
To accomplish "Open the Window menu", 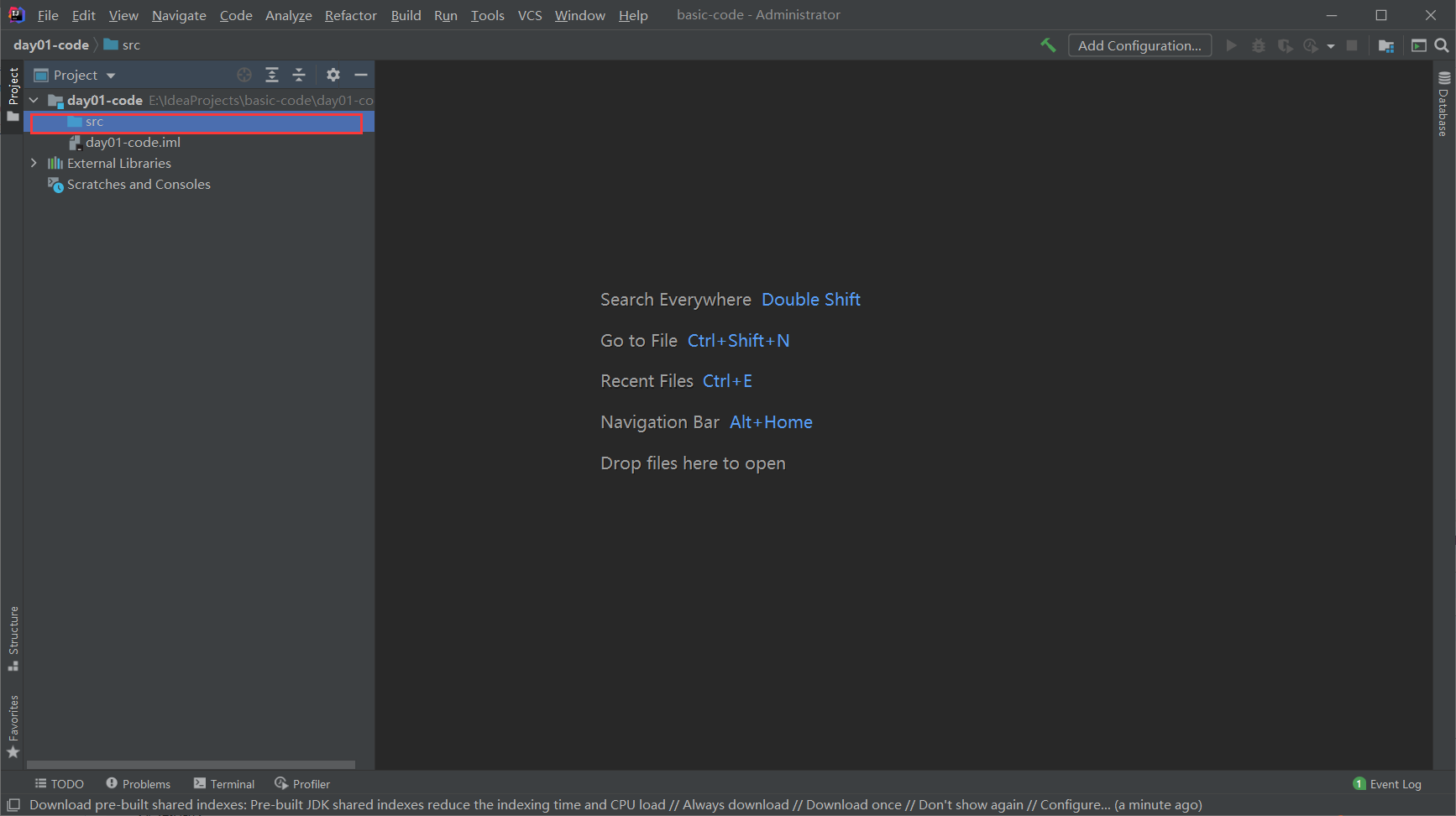I will tap(580, 15).
